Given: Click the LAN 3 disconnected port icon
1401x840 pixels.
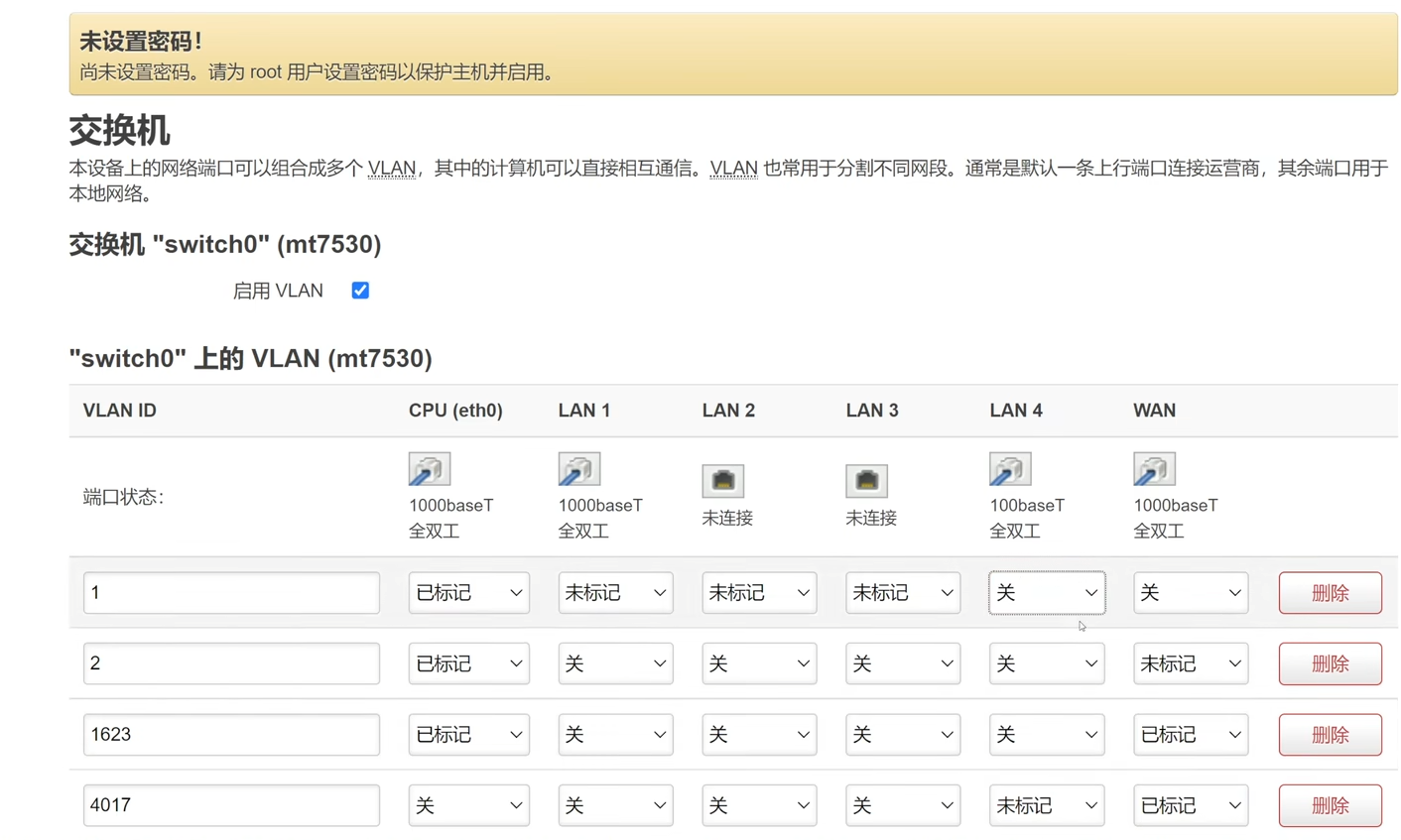Looking at the screenshot, I should [x=867, y=481].
